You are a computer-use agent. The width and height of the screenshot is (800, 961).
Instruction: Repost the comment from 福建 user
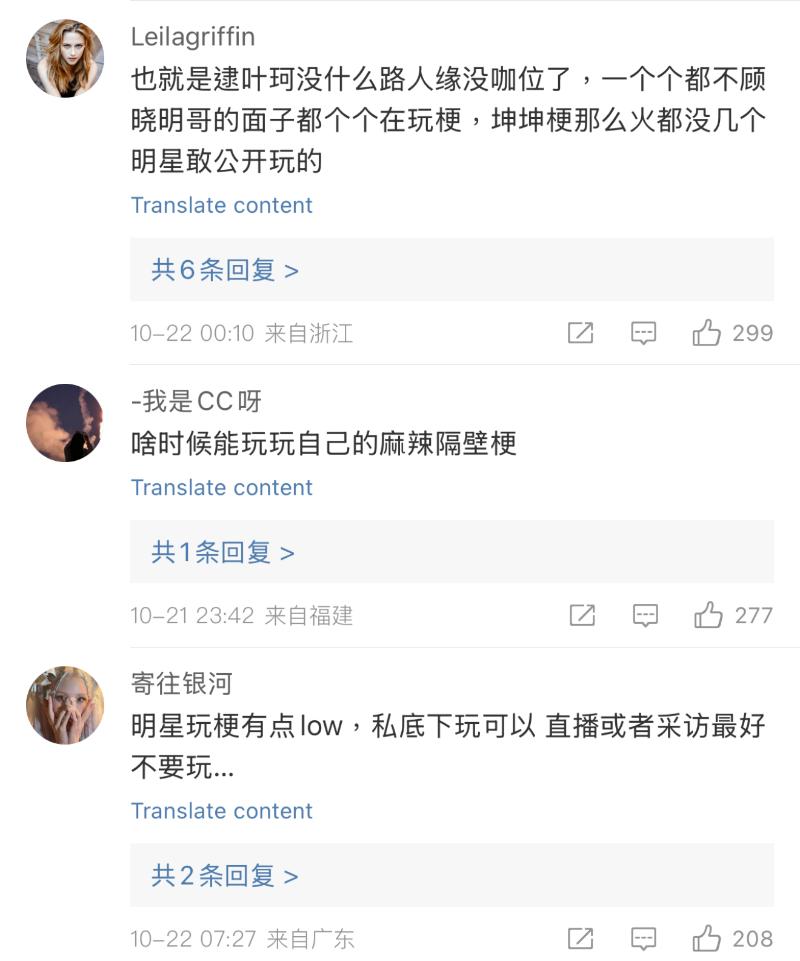582,615
